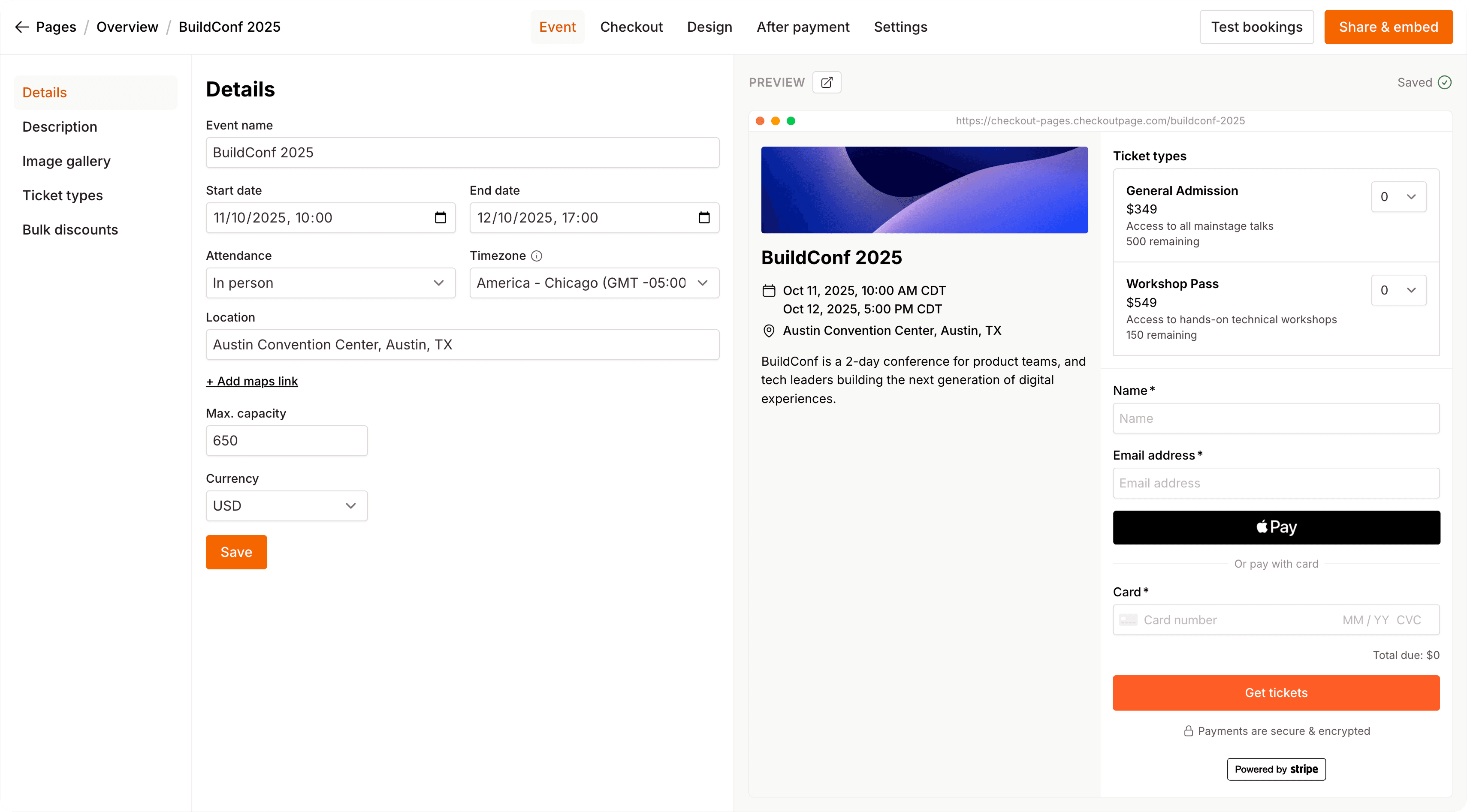This screenshot has height=812, width=1467.
Task: Click the Overview breadcrumb link
Action: coord(127,27)
